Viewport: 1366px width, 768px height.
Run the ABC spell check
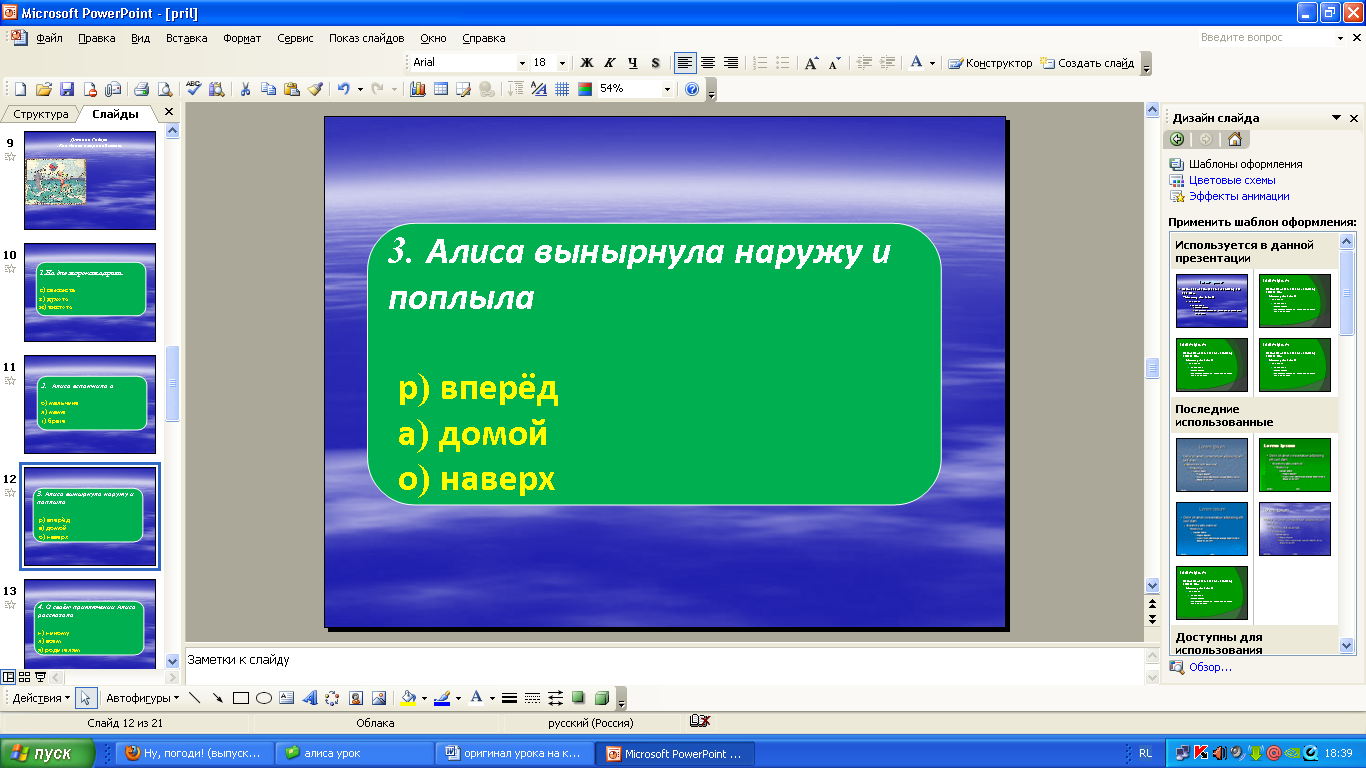193,89
